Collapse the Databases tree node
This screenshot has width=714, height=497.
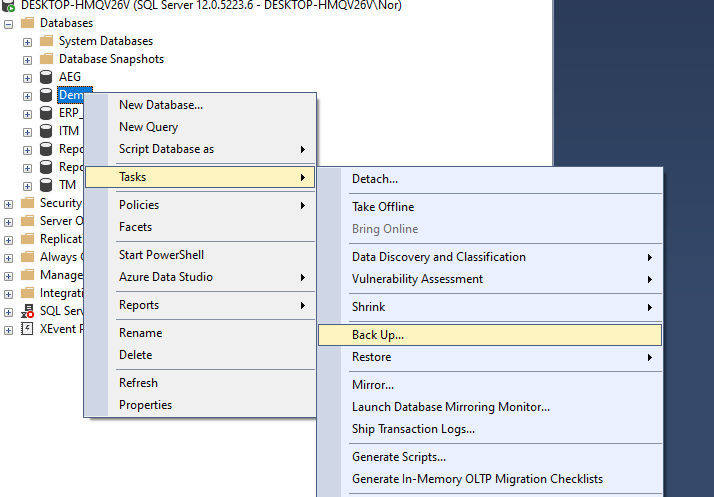point(9,23)
